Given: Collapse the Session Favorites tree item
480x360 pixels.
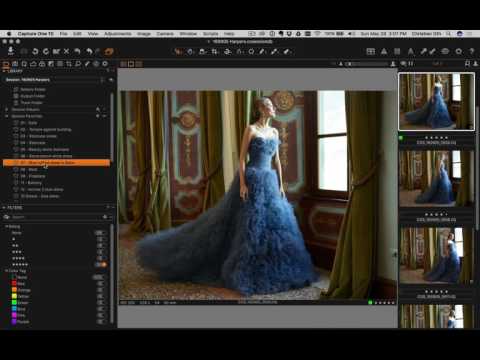Looking at the screenshot, I should (6, 116).
